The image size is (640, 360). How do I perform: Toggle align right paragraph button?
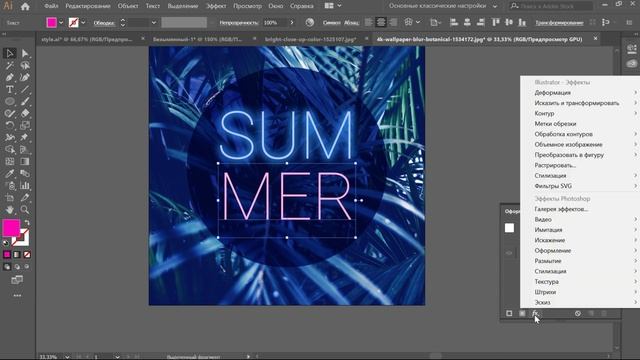pos(393,22)
